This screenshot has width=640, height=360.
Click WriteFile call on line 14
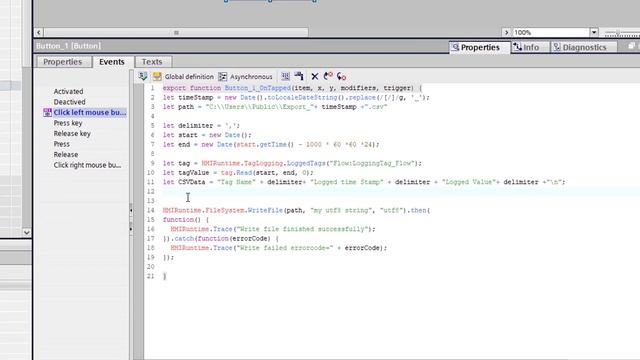point(296,211)
